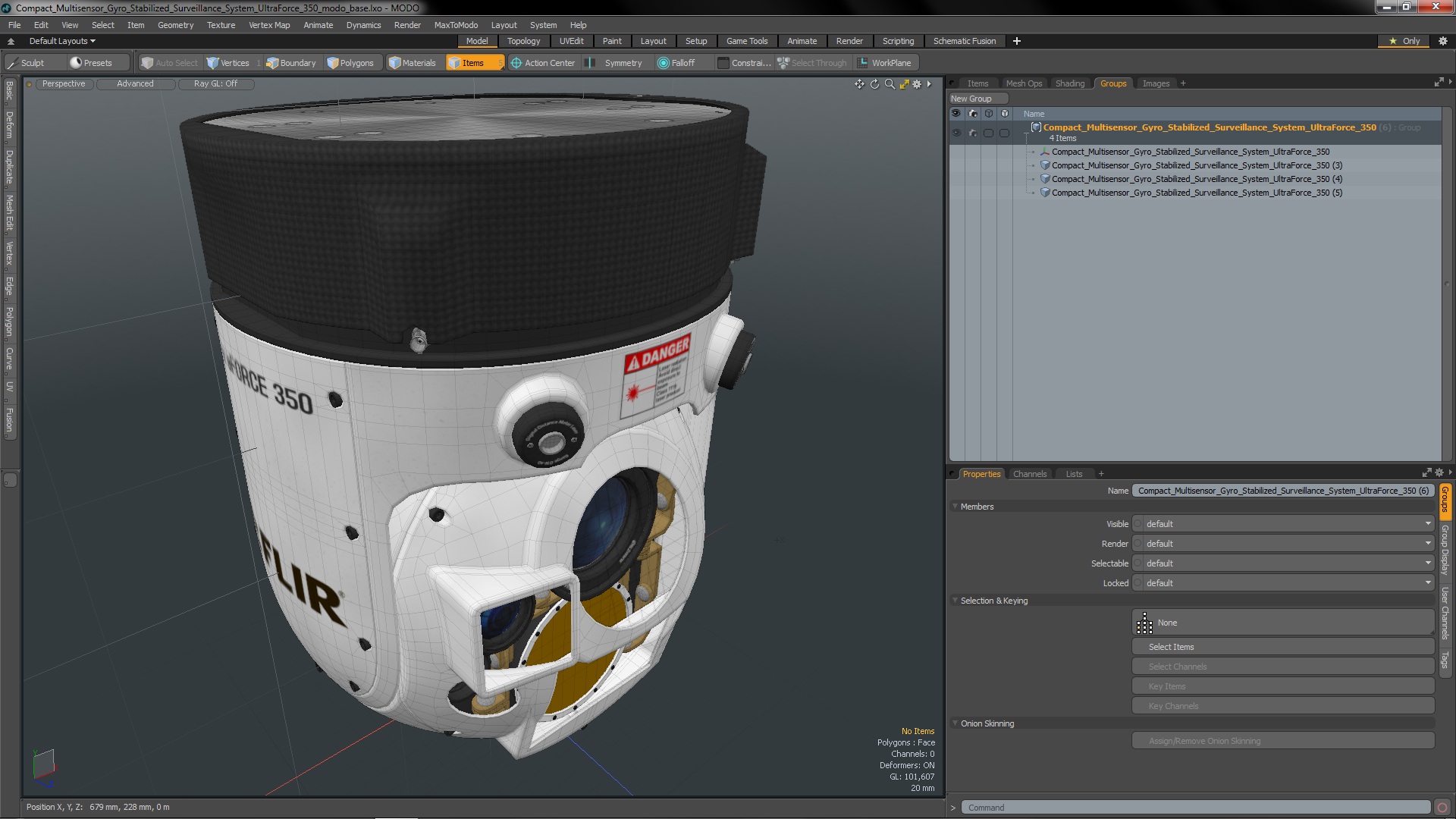Open the Constraints options

coord(745,63)
